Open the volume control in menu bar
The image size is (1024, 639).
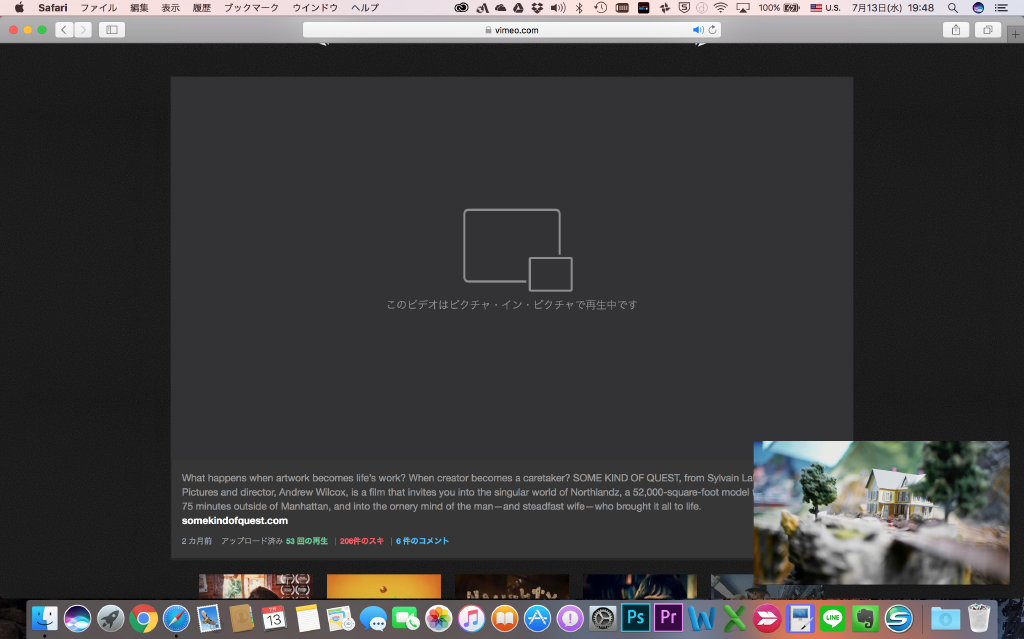pos(558,8)
